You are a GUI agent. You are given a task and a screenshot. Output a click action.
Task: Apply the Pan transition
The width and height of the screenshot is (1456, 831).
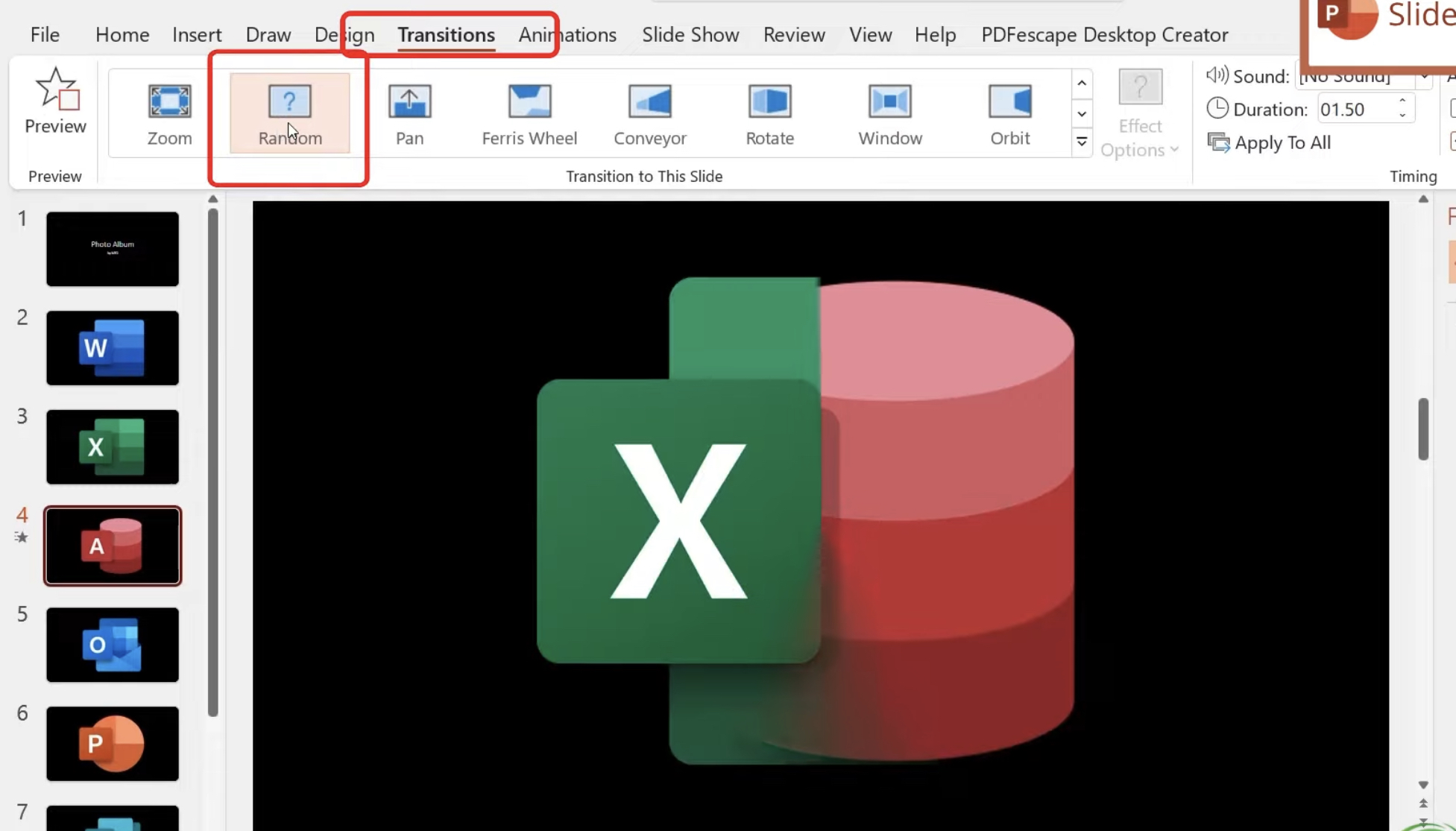(409, 113)
